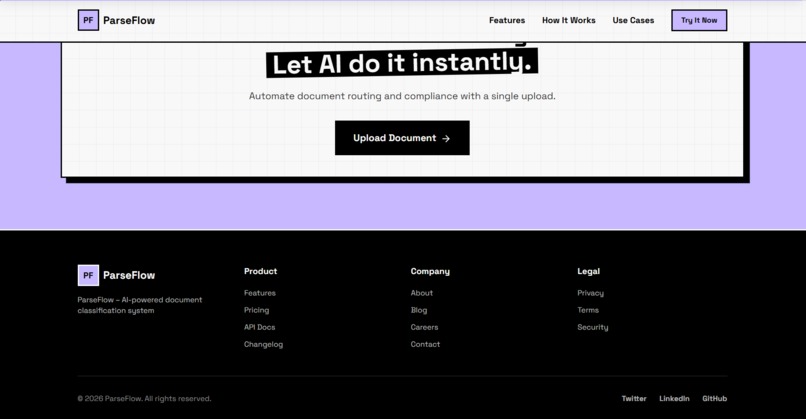Open the Privacy policy link
The height and width of the screenshot is (419, 806).
click(591, 293)
